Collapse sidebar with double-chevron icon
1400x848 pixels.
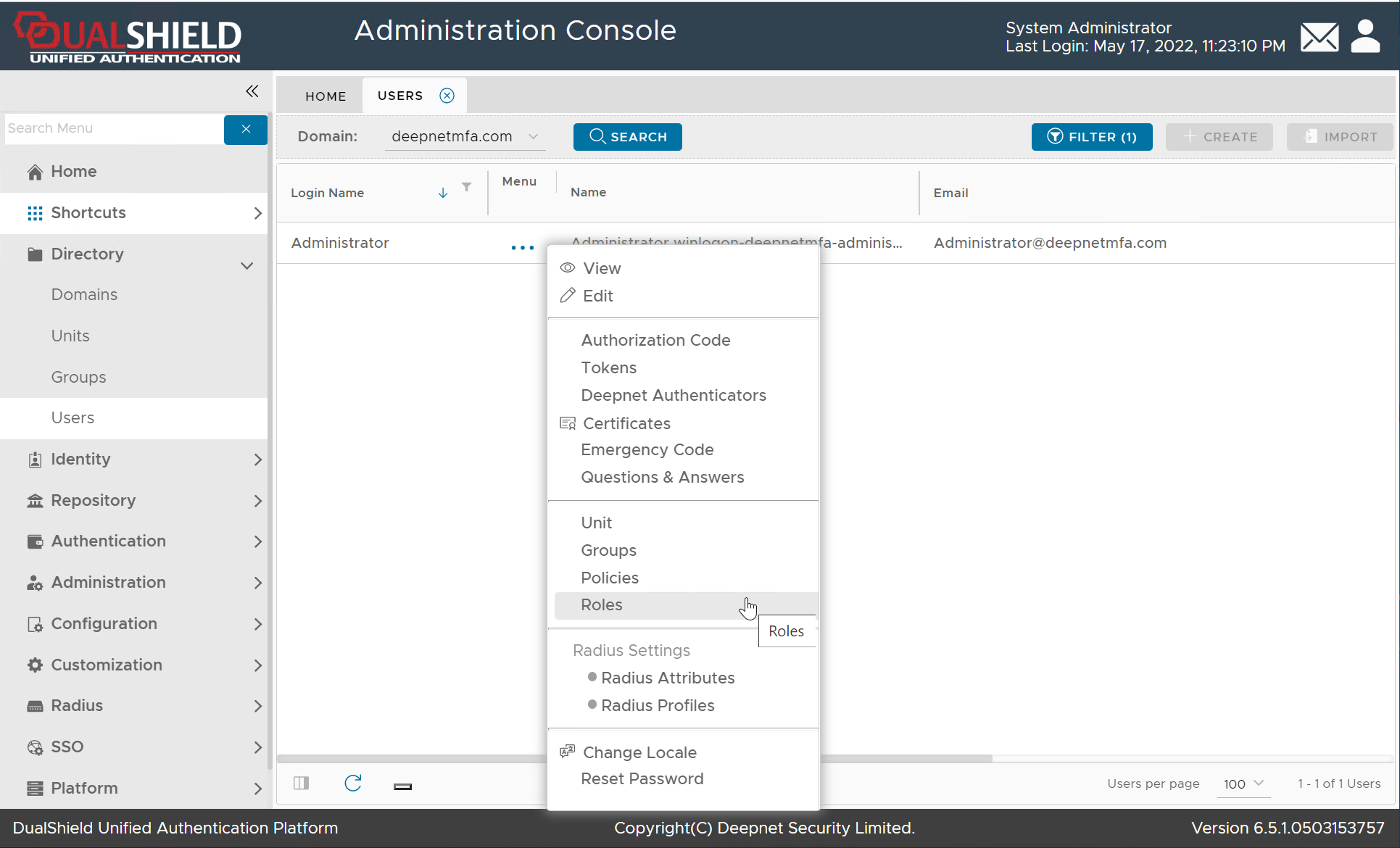[252, 91]
